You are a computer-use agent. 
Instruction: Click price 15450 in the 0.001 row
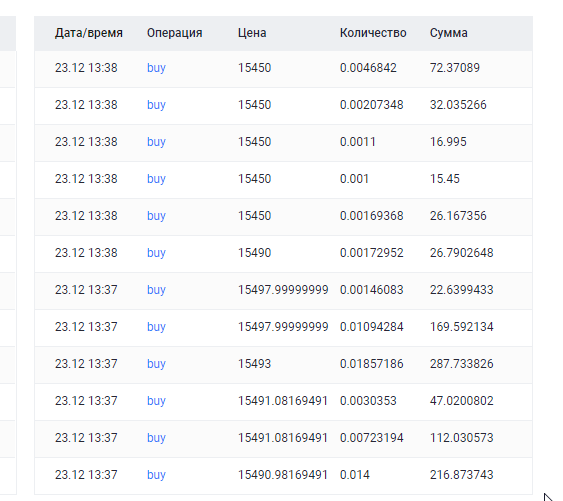pyautogui.click(x=255, y=179)
